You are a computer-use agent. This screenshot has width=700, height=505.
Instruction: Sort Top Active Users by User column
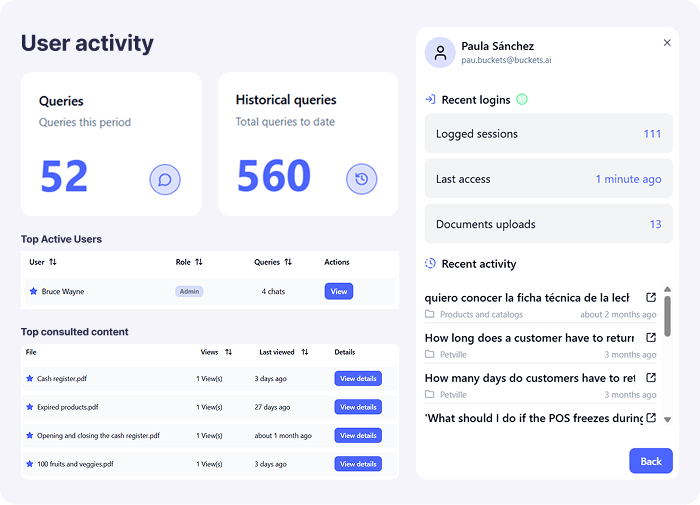click(x=53, y=262)
